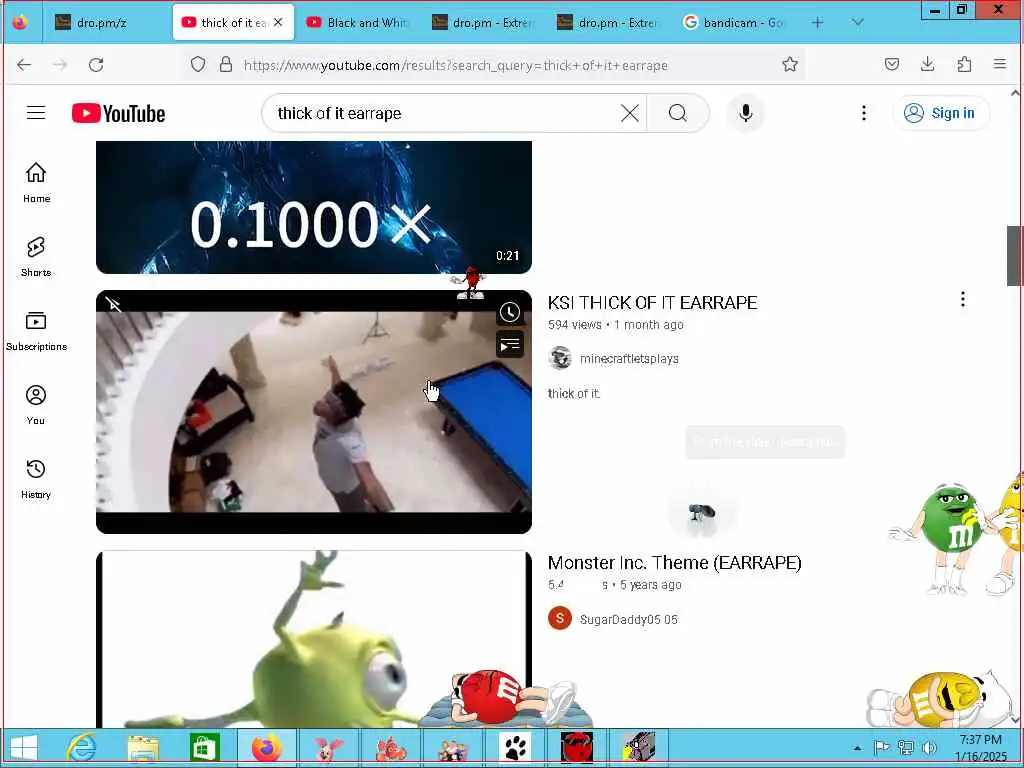
Task: Open the KSI THICK OF IT EARRAPE title
Action: click(652, 302)
